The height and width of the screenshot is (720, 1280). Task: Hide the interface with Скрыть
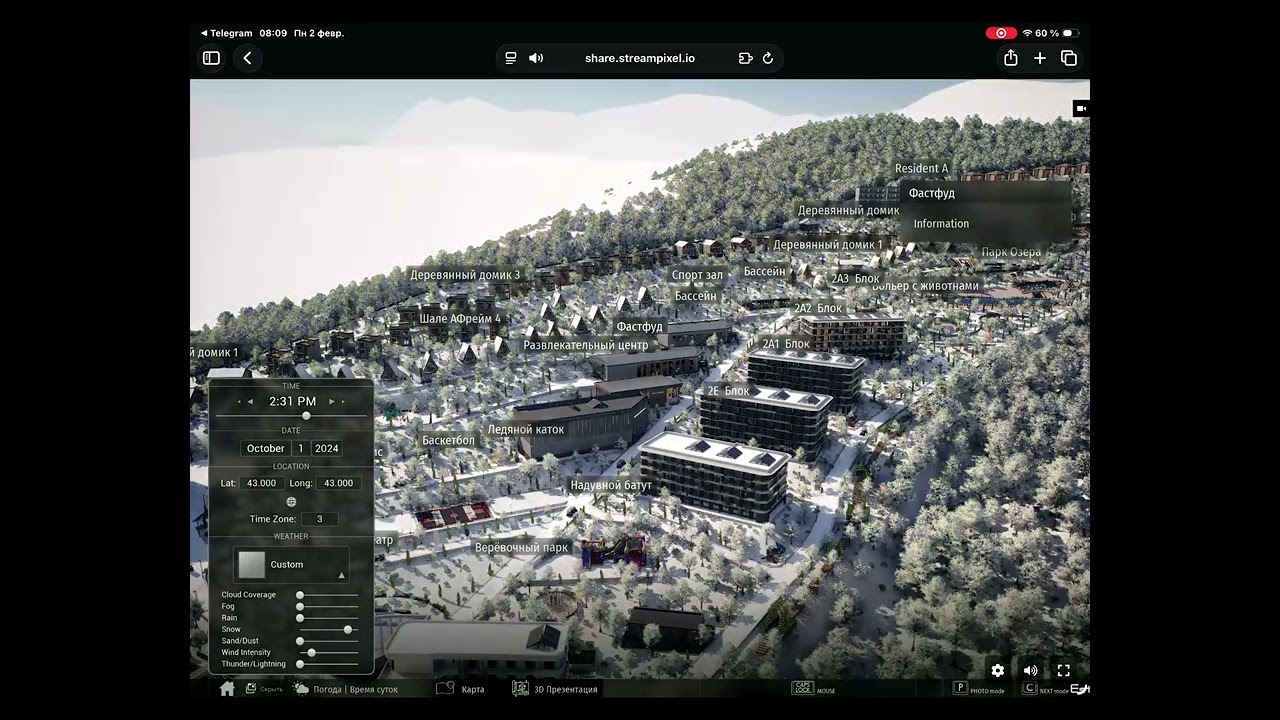[x=264, y=689]
